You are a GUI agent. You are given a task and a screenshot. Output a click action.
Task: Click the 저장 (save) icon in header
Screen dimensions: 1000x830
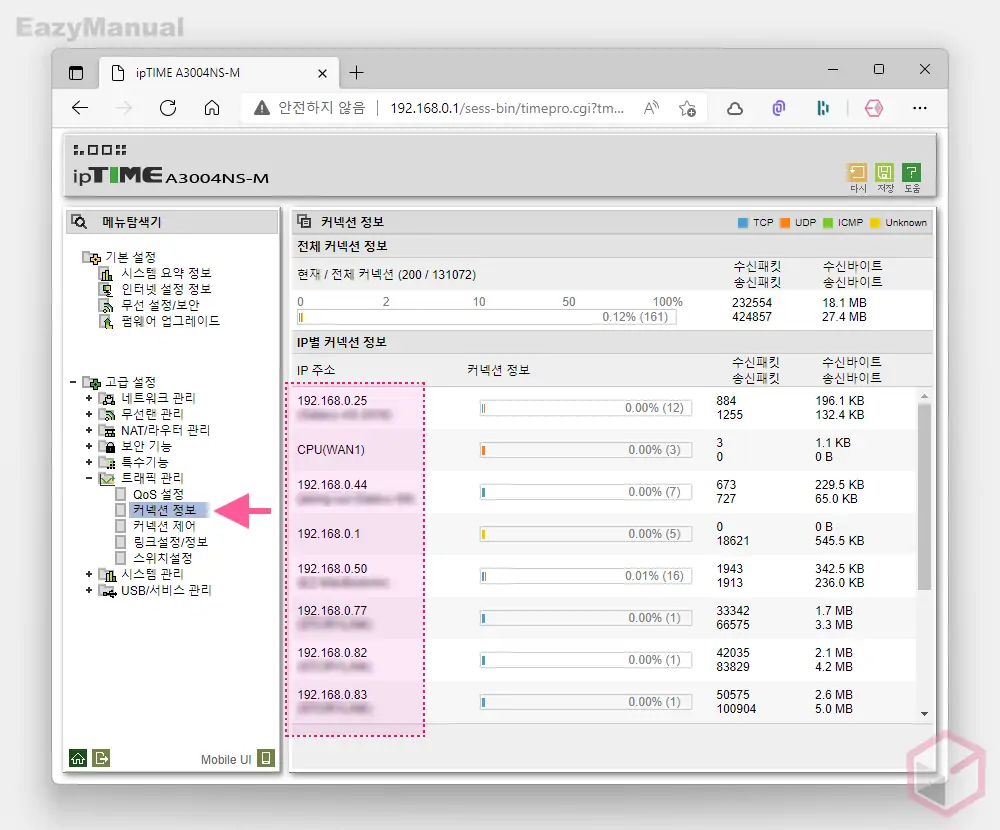click(884, 173)
